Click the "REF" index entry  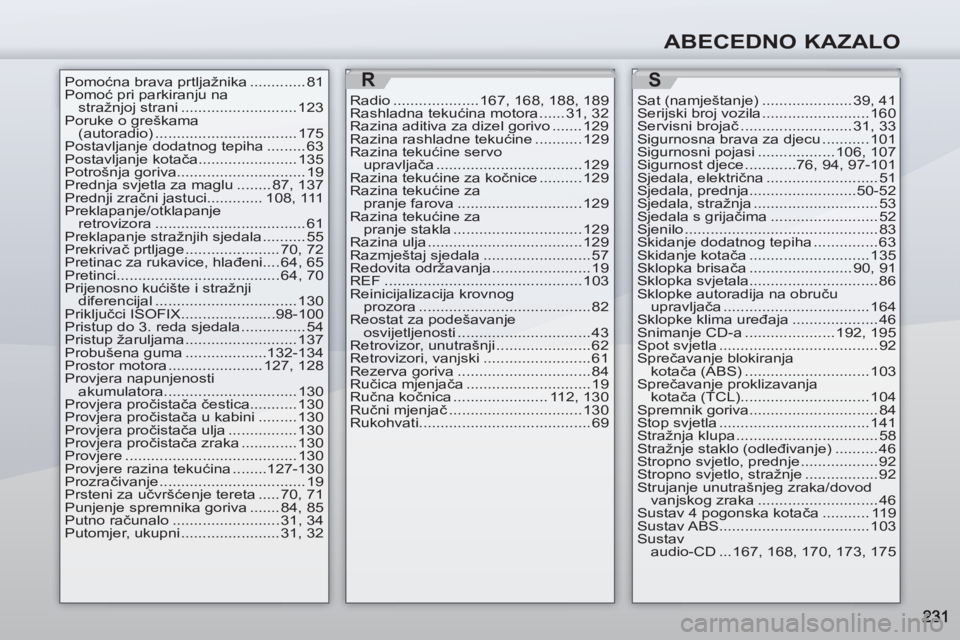point(479,281)
